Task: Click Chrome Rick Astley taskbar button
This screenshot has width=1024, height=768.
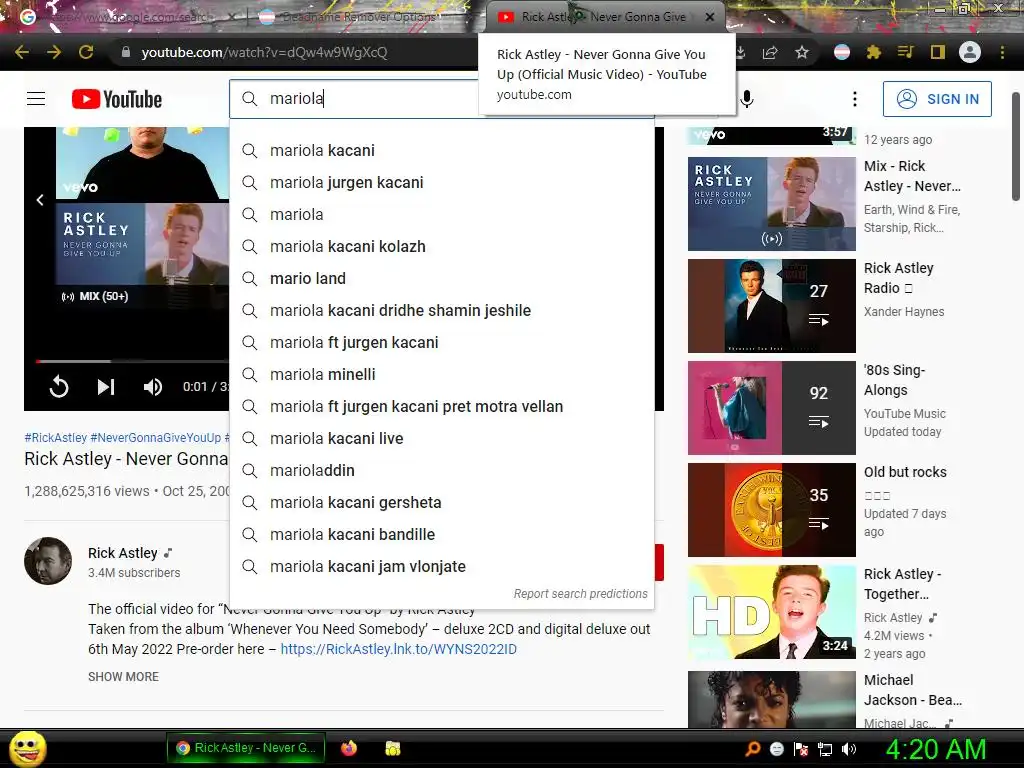Action: [x=246, y=748]
